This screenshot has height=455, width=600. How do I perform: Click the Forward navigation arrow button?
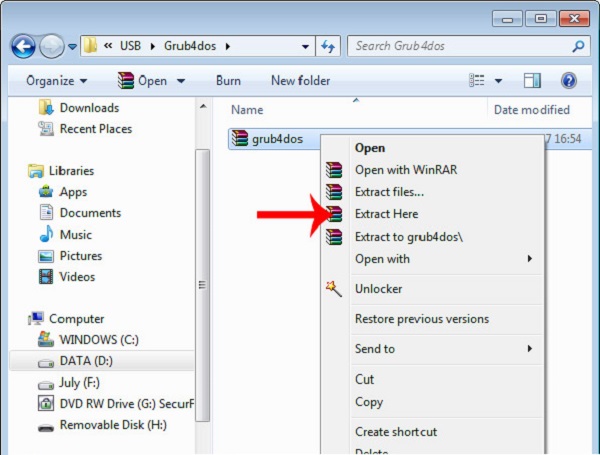pyautogui.click(x=52, y=46)
